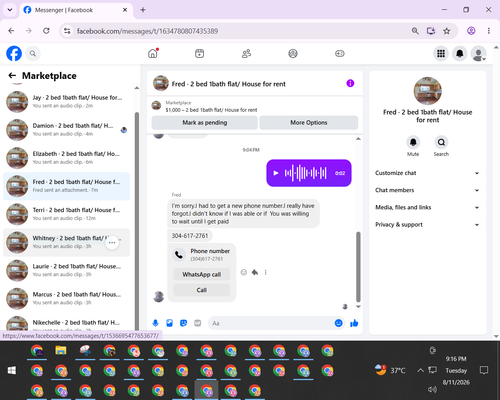This screenshot has height=400, width=500.
Task: Click the Marketplace listing $1,000 link
Action: [211, 110]
